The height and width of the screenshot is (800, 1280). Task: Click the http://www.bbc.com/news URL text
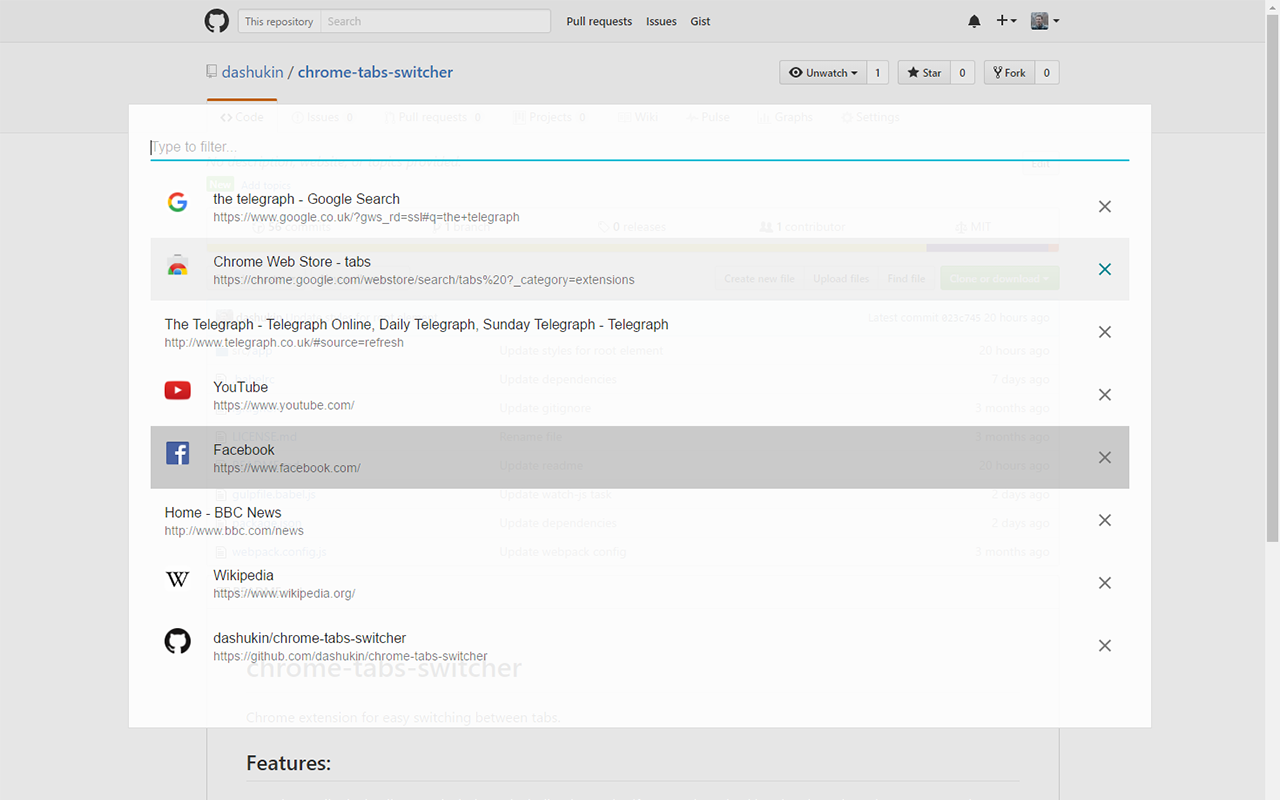pos(234,531)
